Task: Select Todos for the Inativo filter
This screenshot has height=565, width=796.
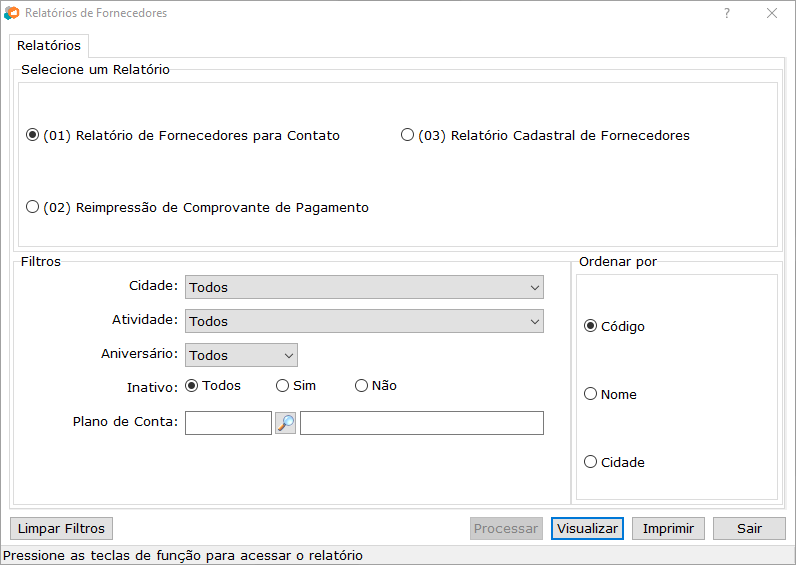Action: pos(192,385)
